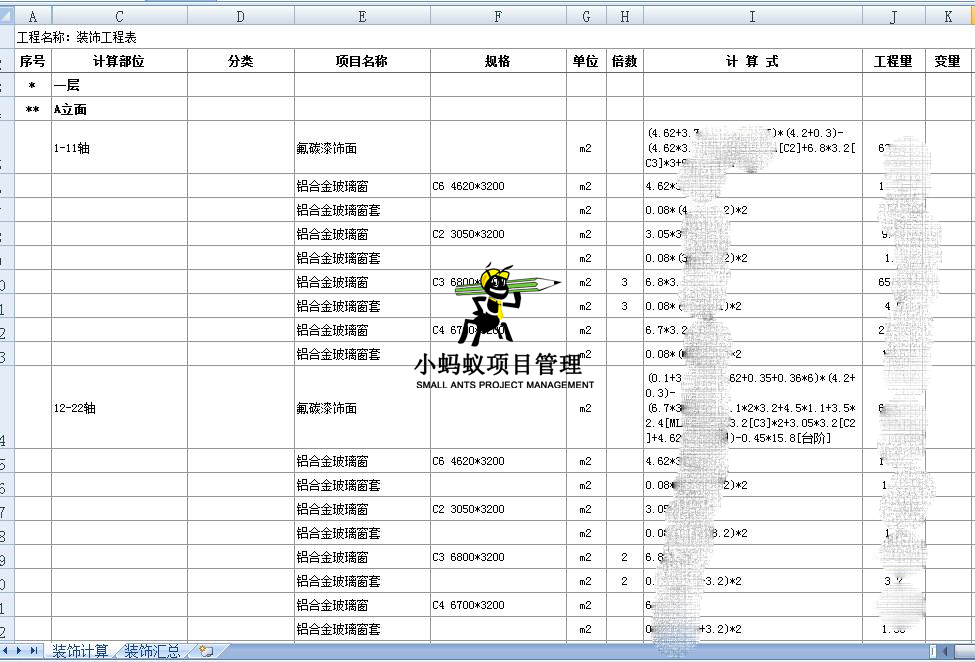Click the C6 4620*3200 spec cell under 1-11轴
The height and width of the screenshot is (662, 975).
(497, 186)
